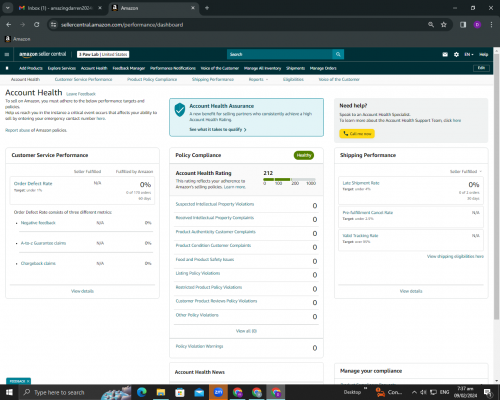Open the 3 Paw Lab marketplace switcher
This screenshot has width=500, height=400.
(103, 54)
